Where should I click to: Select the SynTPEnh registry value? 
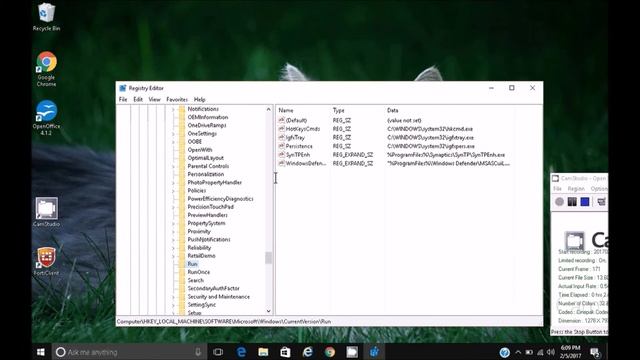pos(298,155)
